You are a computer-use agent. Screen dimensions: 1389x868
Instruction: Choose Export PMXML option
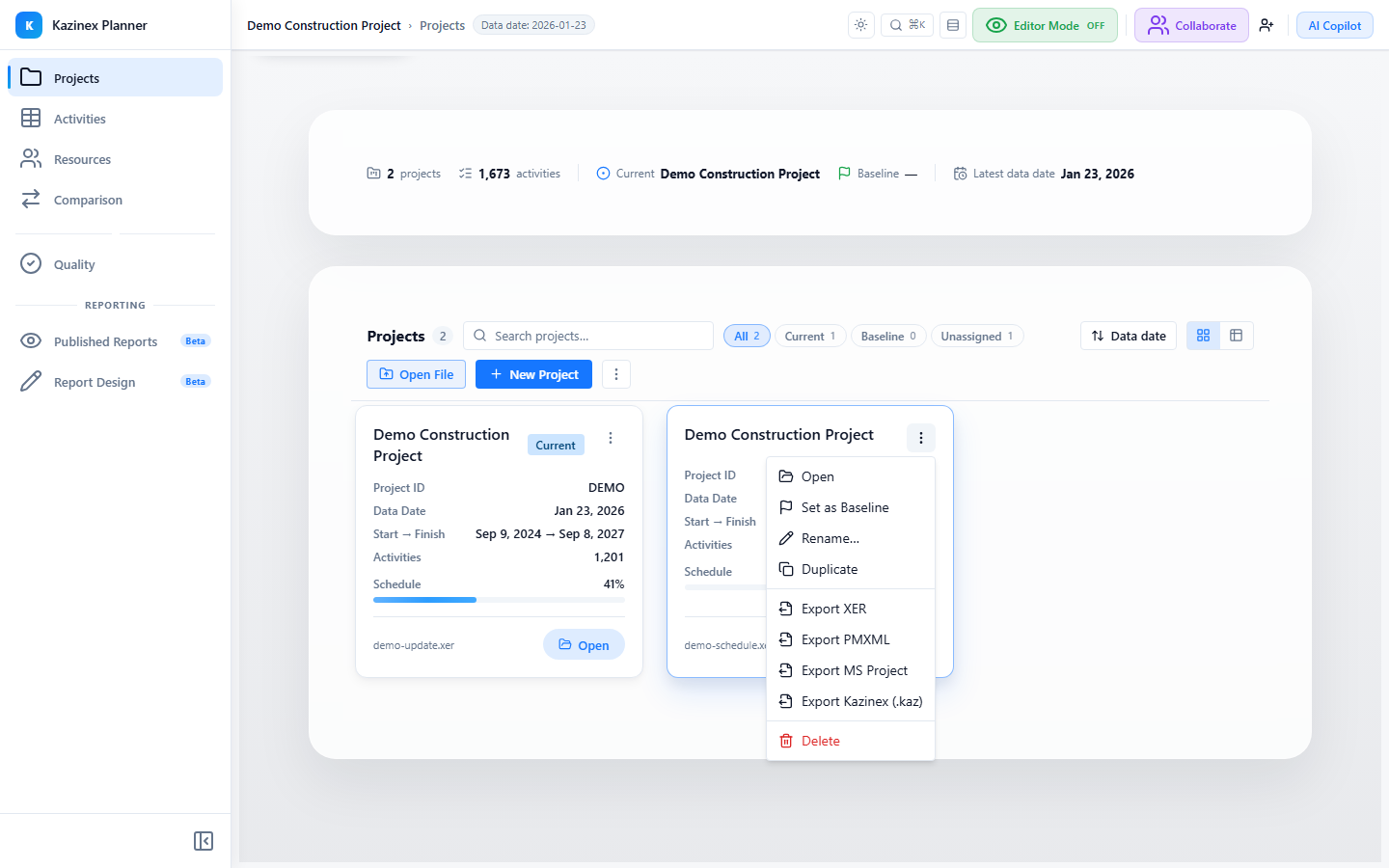point(851,639)
